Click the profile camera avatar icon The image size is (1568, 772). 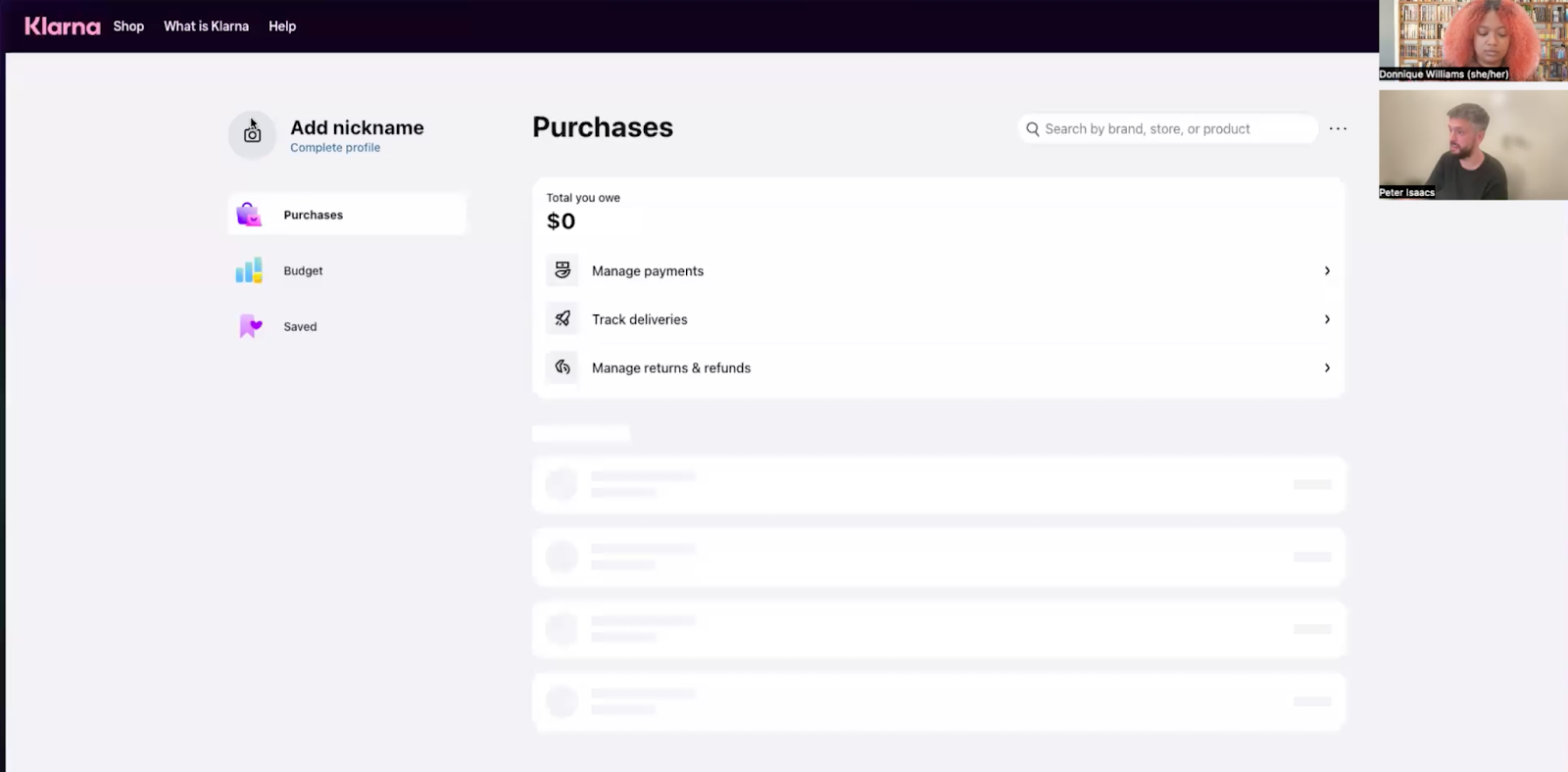click(252, 134)
